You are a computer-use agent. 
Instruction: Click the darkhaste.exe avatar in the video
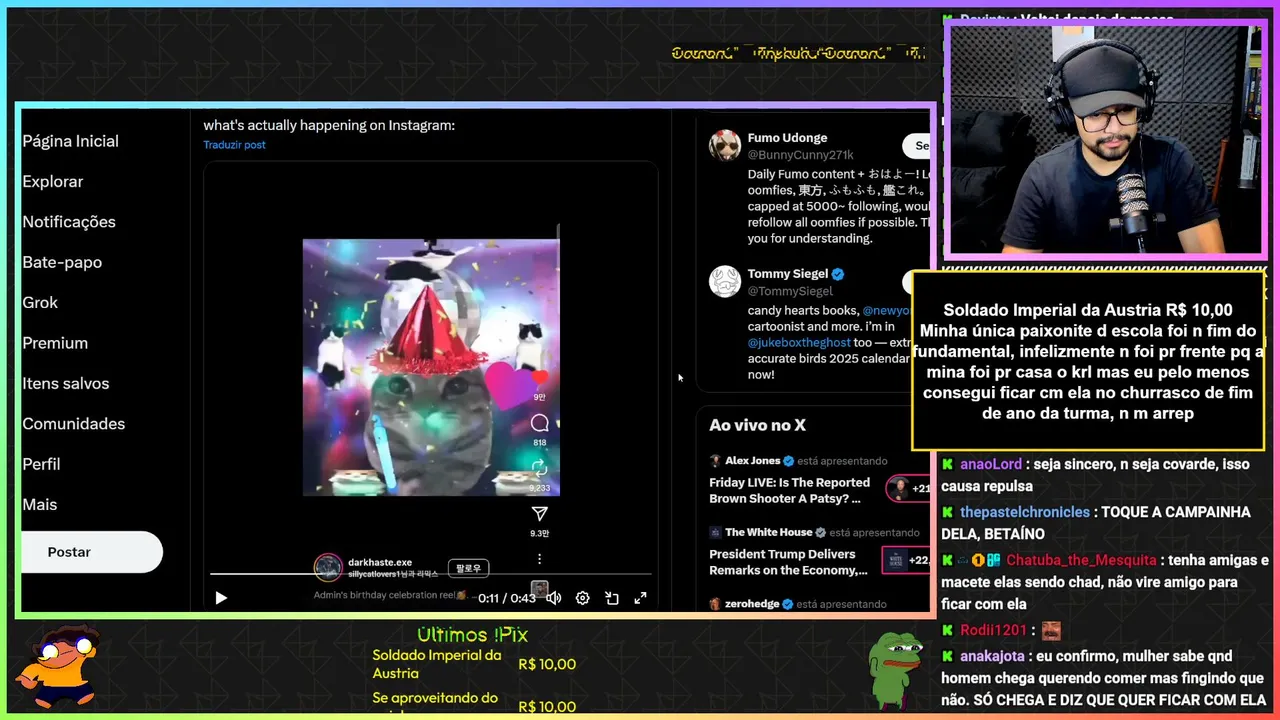coord(328,568)
